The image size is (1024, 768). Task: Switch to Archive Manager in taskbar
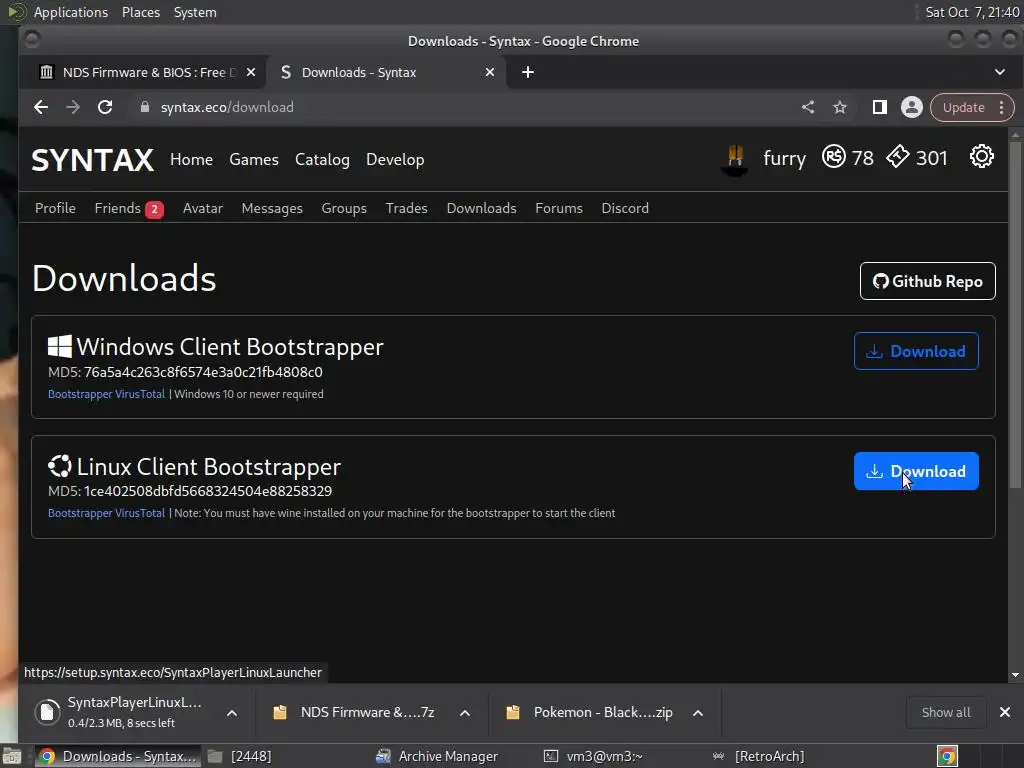coord(436,756)
